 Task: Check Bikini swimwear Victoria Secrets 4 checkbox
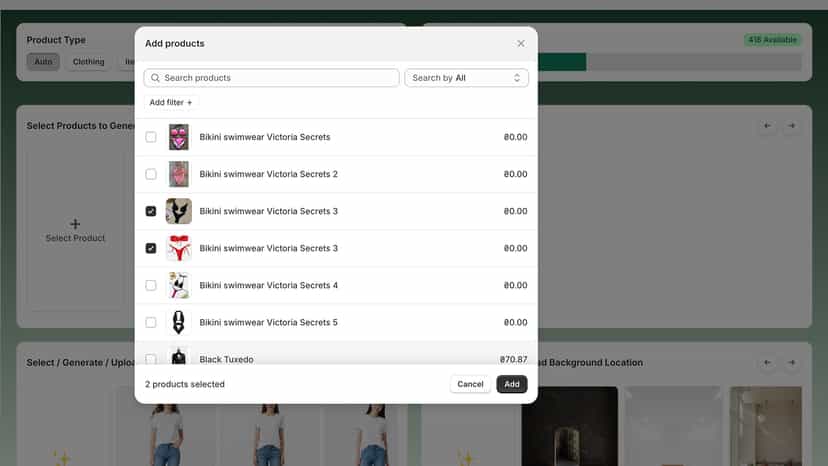[151, 285]
